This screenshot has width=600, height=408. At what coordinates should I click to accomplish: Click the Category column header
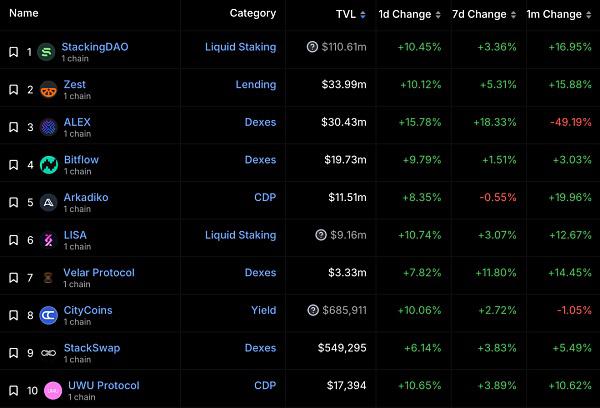click(252, 14)
